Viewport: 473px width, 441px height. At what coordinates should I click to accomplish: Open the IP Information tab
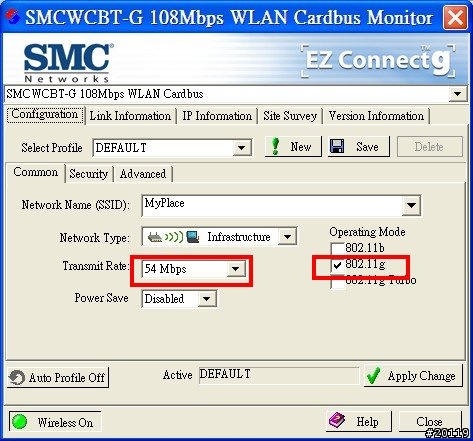217,116
